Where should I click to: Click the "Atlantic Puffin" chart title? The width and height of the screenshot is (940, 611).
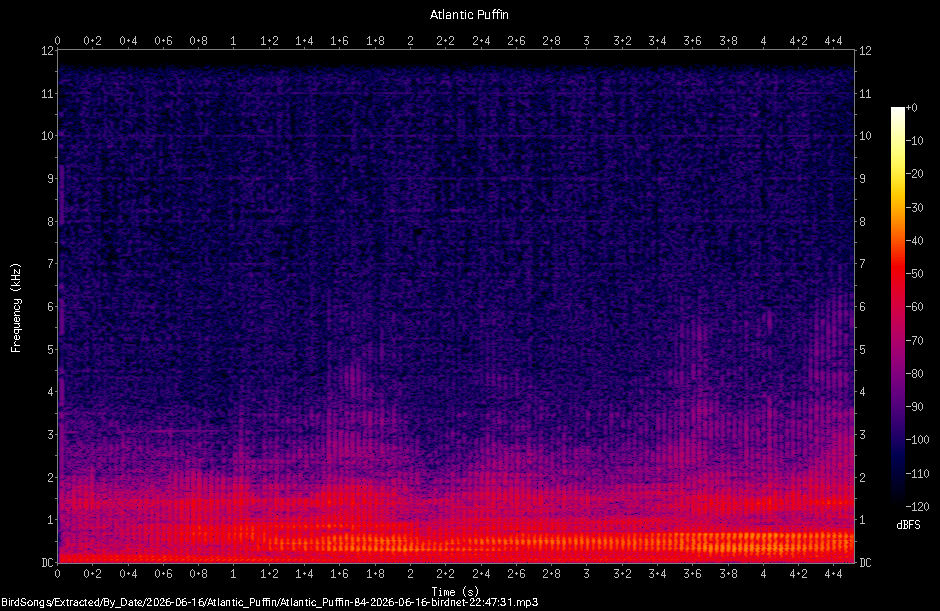point(469,15)
